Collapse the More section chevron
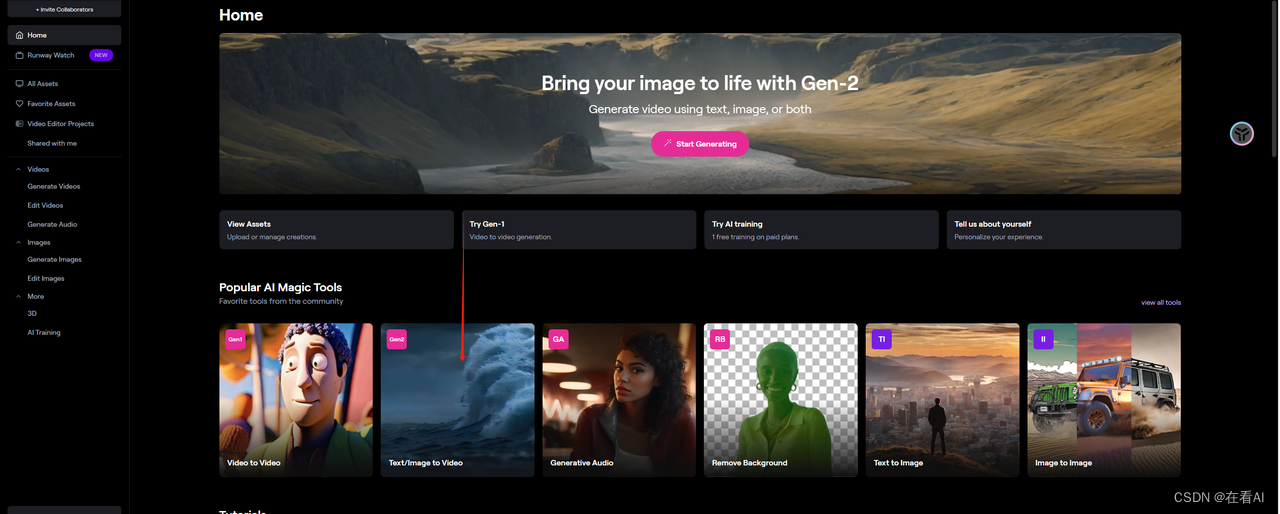Screen dimensions: 1280x514 coord(19,297)
